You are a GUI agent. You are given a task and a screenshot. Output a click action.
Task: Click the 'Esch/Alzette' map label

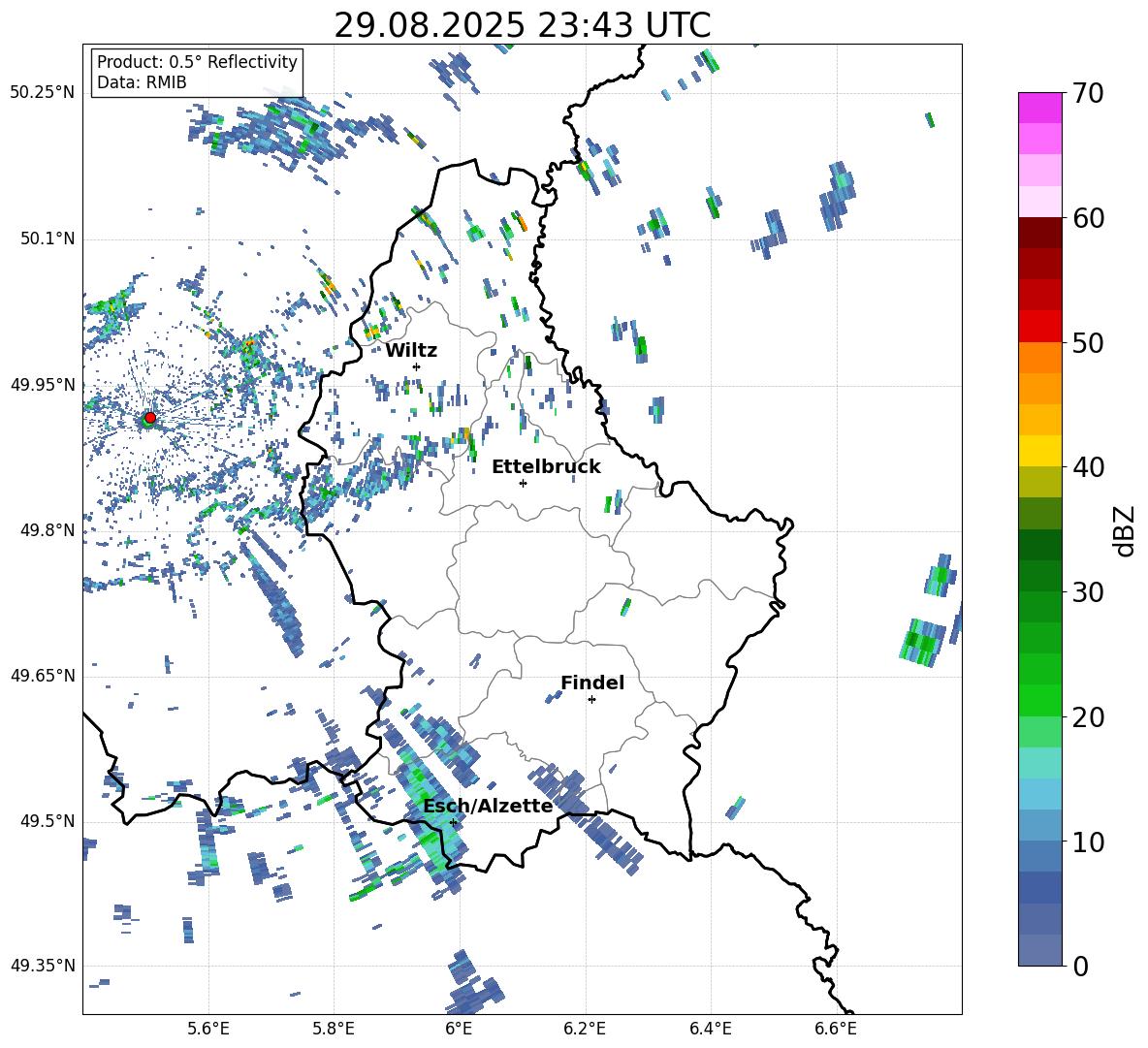pos(488,806)
